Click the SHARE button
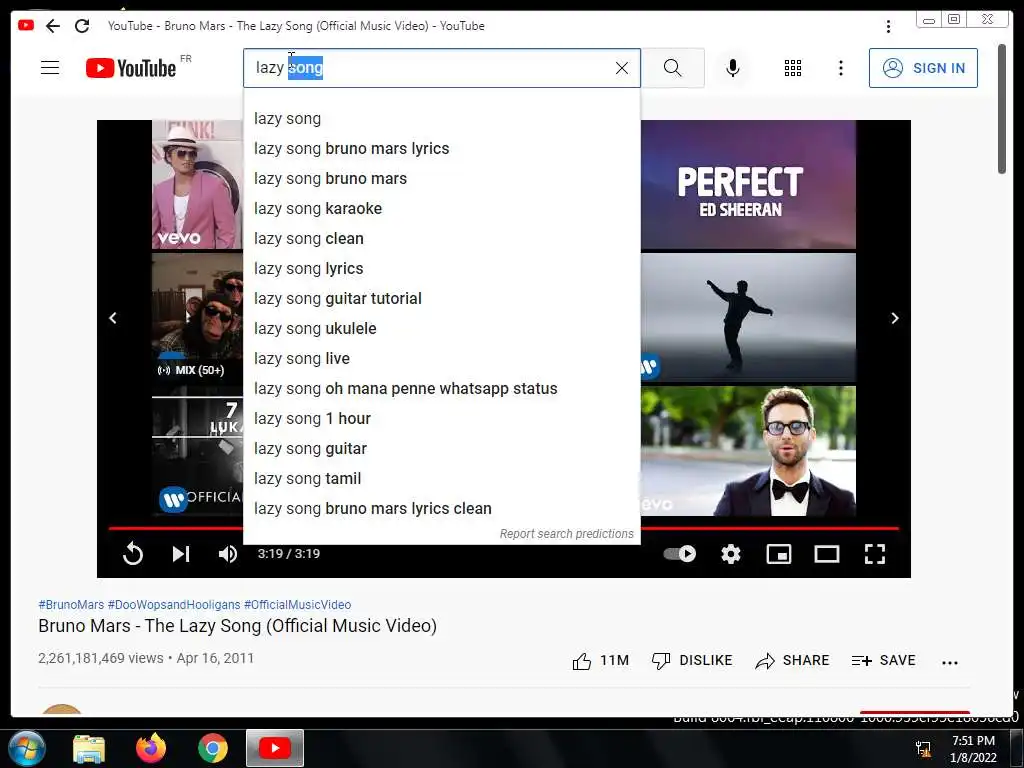This screenshot has width=1024, height=768. 792,661
